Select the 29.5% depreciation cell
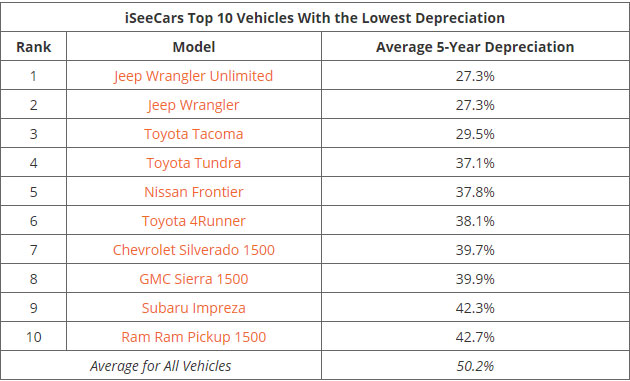630x381 pixels. (x=475, y=134)
